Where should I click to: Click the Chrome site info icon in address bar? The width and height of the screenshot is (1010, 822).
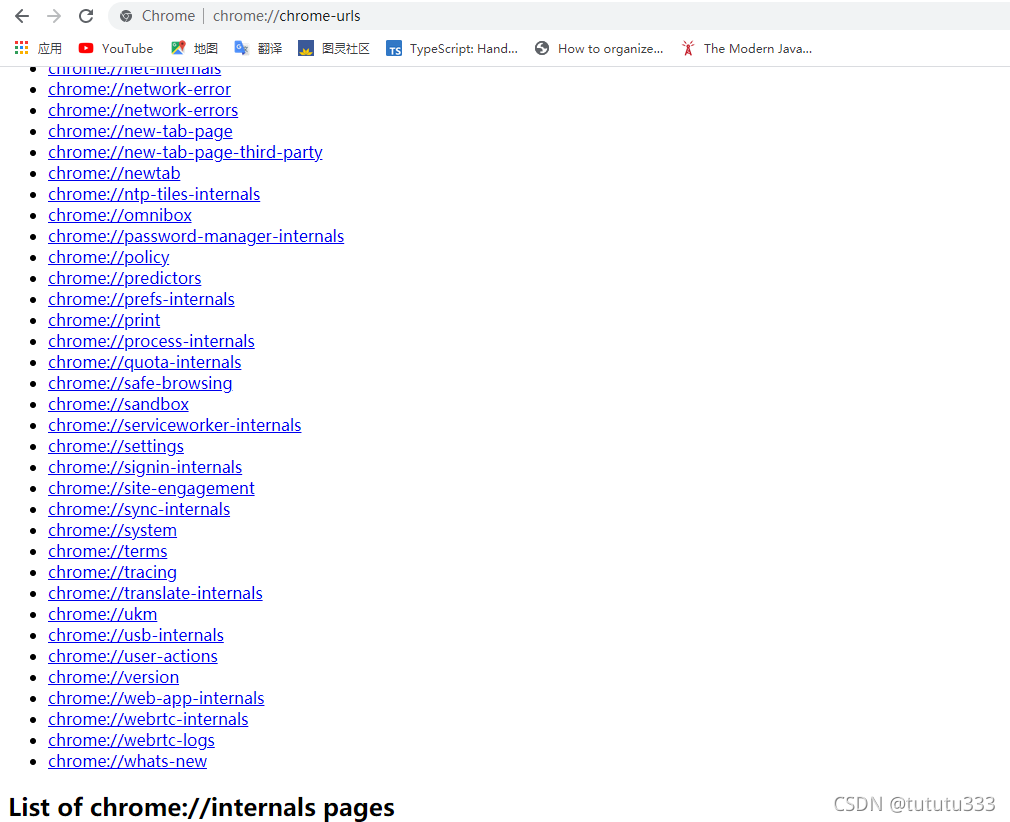[x=126, y=16]
